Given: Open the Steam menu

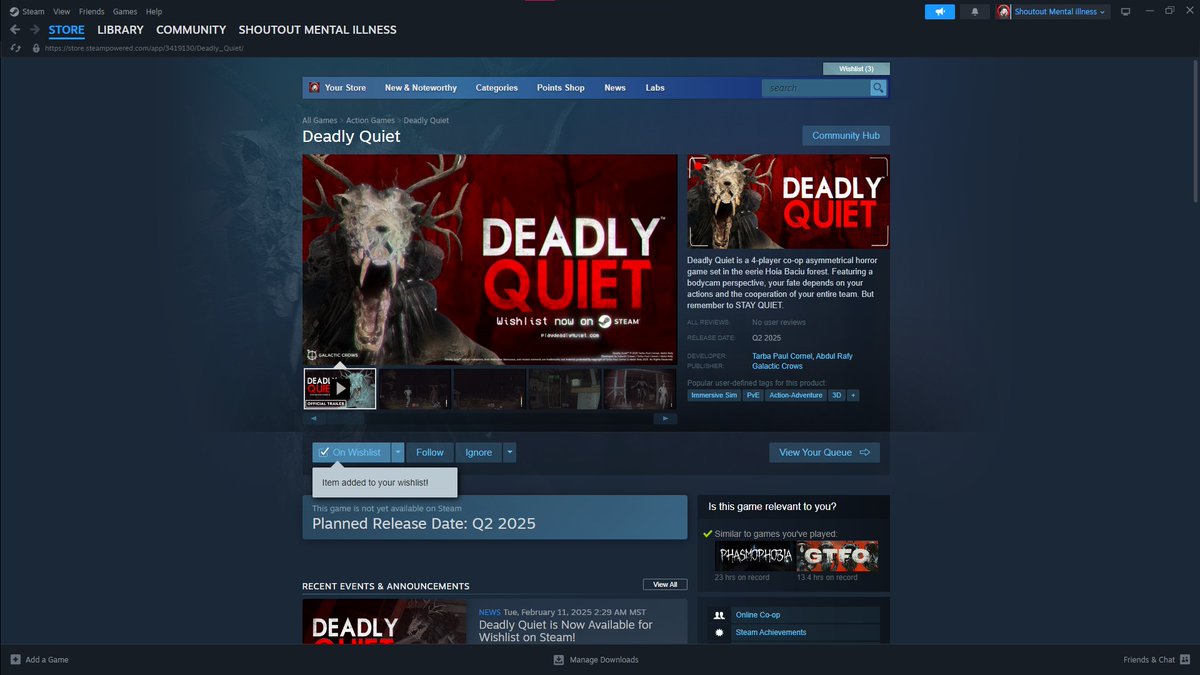Looking at the screenshot, I should pos(33,12).
